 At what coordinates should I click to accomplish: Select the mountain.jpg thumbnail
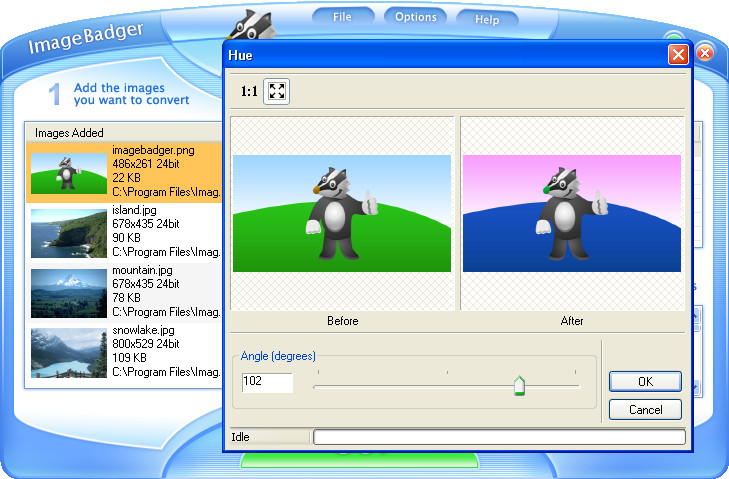point(69,293)
